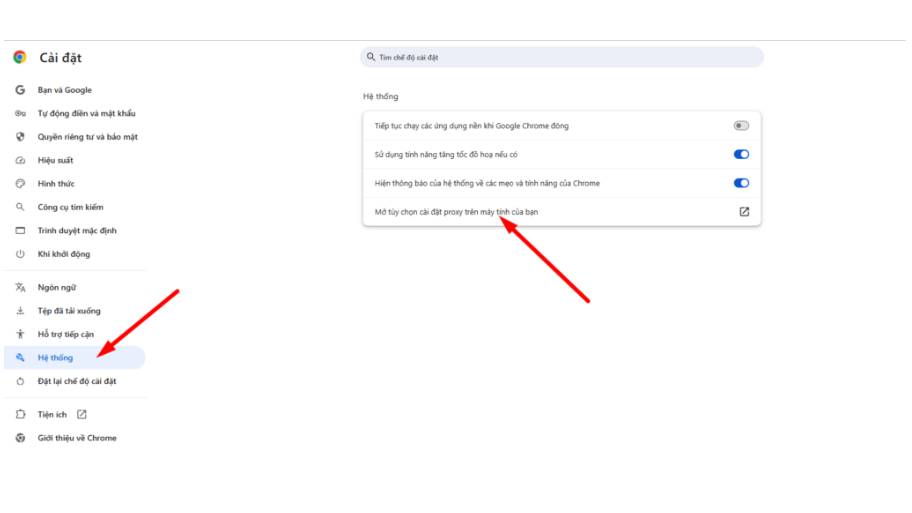The image size is (912, 513).
Task: Click the magnifier icon for Công cụ tìm kiếm
Action: 20,207
